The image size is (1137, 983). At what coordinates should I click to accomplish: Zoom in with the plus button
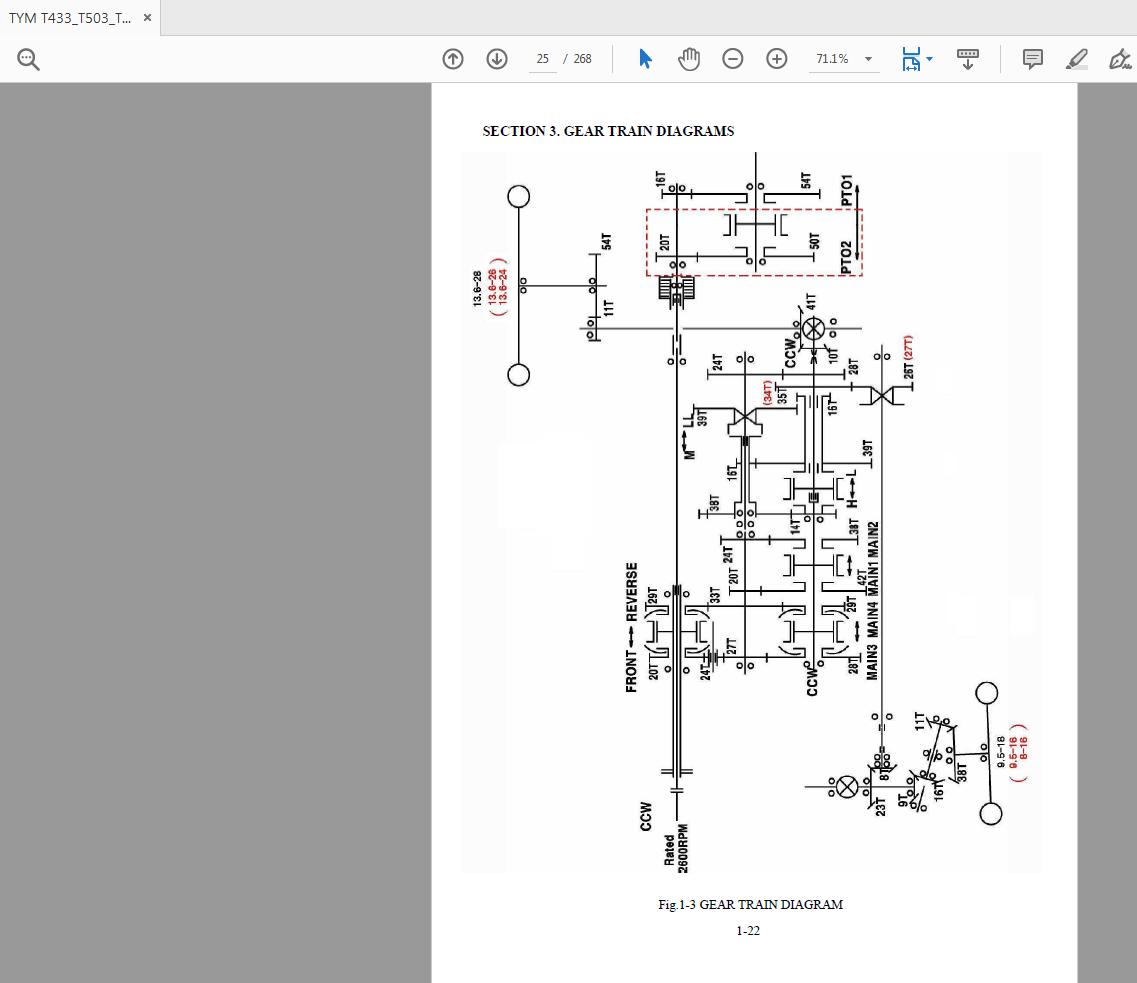coord(777,59)
